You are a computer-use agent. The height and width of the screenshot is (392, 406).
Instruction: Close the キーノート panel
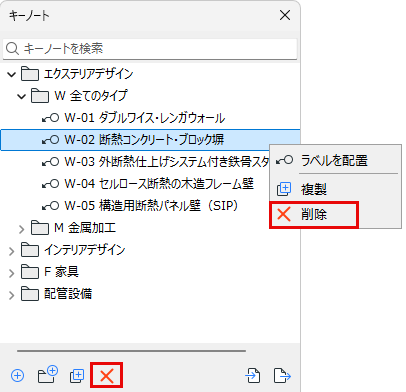(285, 15)
